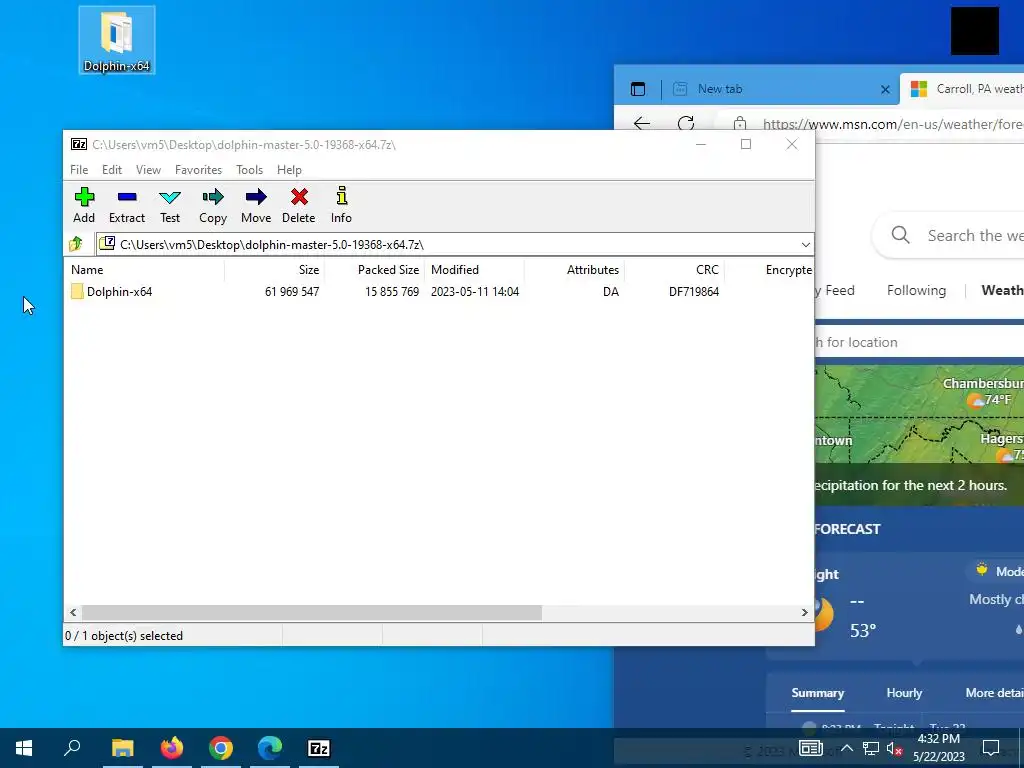Run the Test archive tool

pyautogui.click(x=170, y=206)
